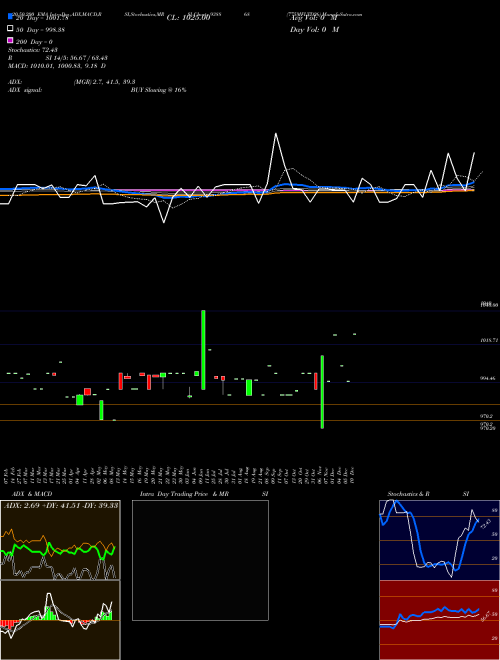Click the '(MGR) 2.7, 41.5, 39.3' ADX values
The image size is (500, 660).
tap(104, 82)
